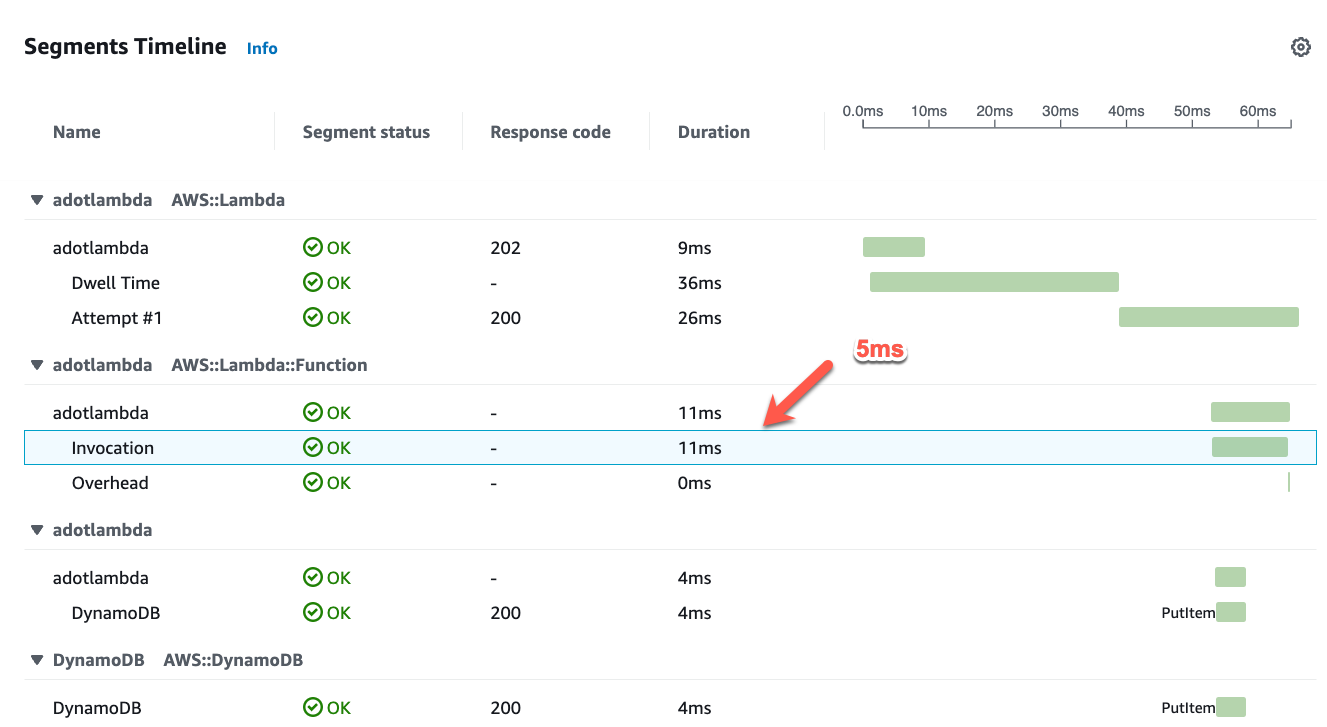Screen dimensions: 1327x727
Task: Select the Overhead segment row
Action: 110,483
